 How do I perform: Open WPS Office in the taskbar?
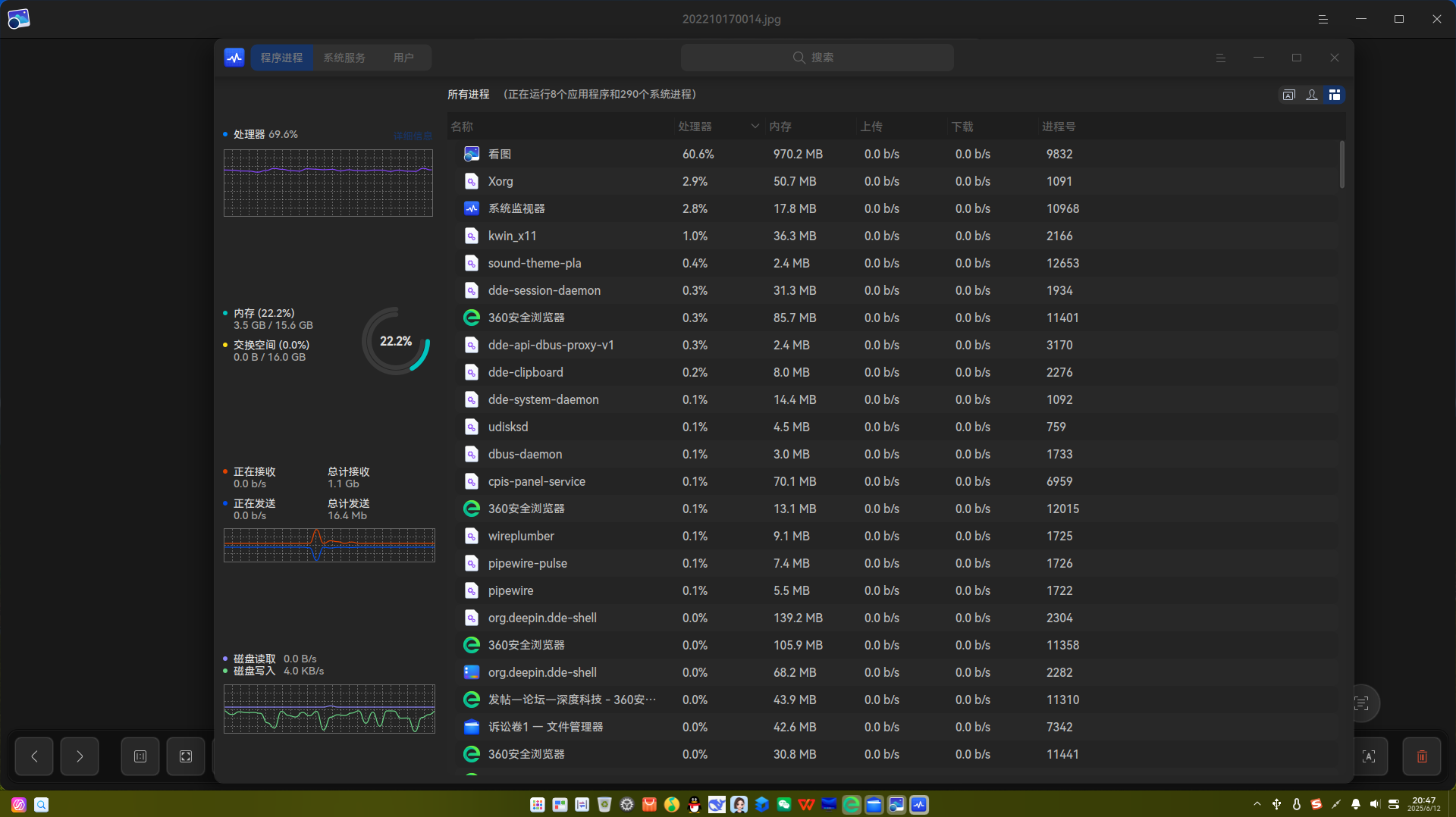click(807, 805)
